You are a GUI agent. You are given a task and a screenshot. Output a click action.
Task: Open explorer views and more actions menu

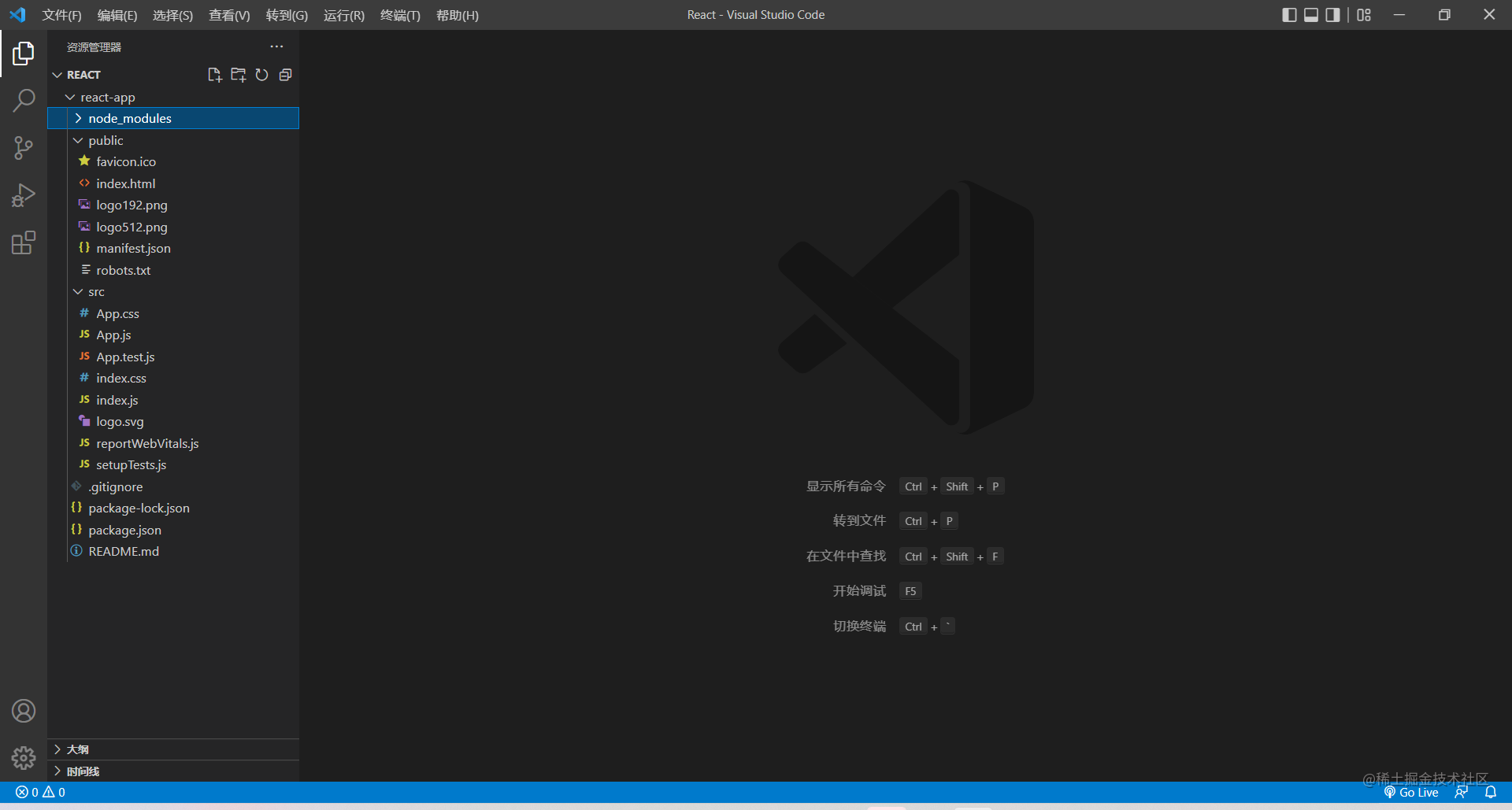tap(276, 46)
